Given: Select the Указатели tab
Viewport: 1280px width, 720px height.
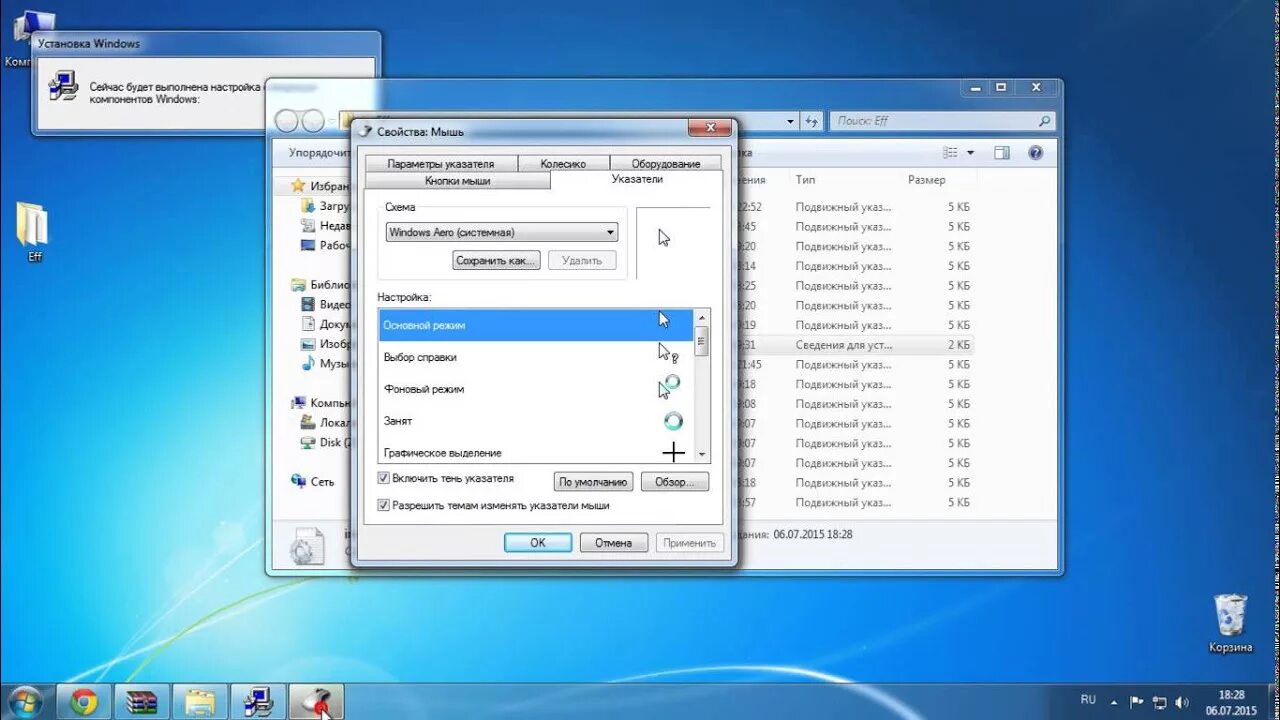Looking at the screenshot, I should (637, 179).
